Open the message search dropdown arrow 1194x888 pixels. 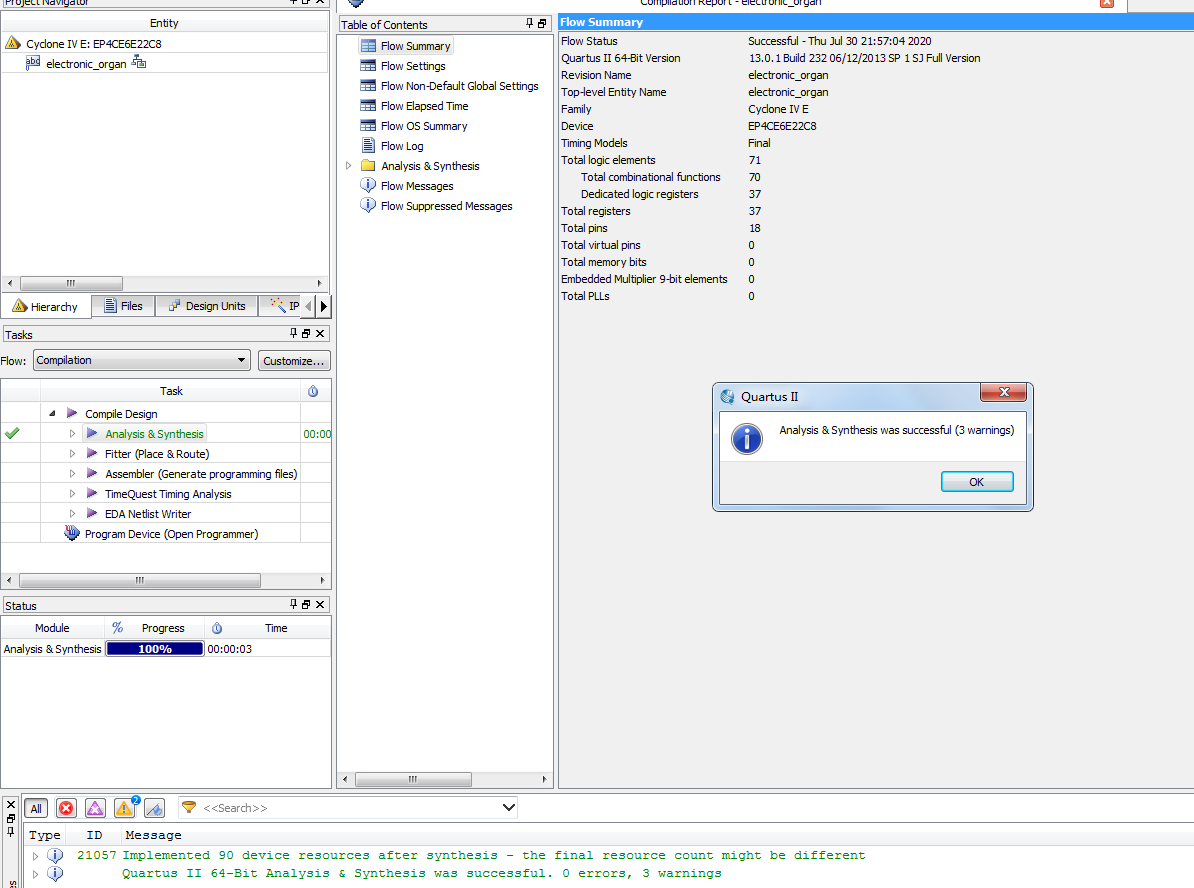coord(509,807)
